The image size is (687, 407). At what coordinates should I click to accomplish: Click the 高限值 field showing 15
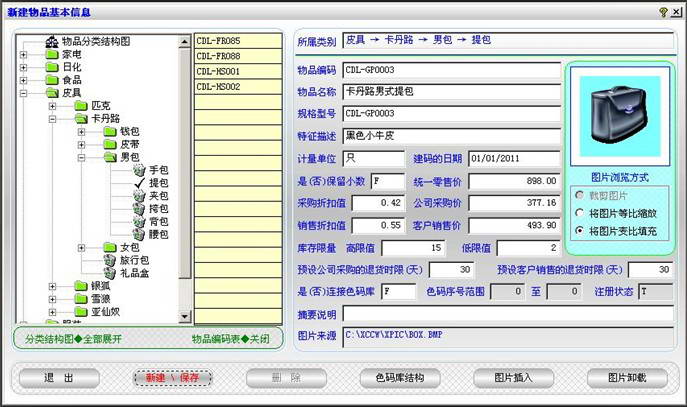click(x=413, y=248)
